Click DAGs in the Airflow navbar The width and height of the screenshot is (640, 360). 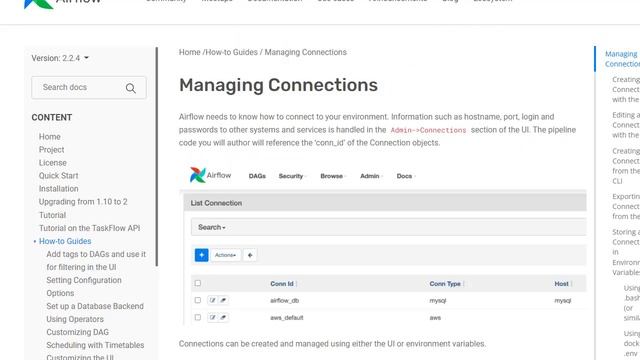click(x=257, y=176)
